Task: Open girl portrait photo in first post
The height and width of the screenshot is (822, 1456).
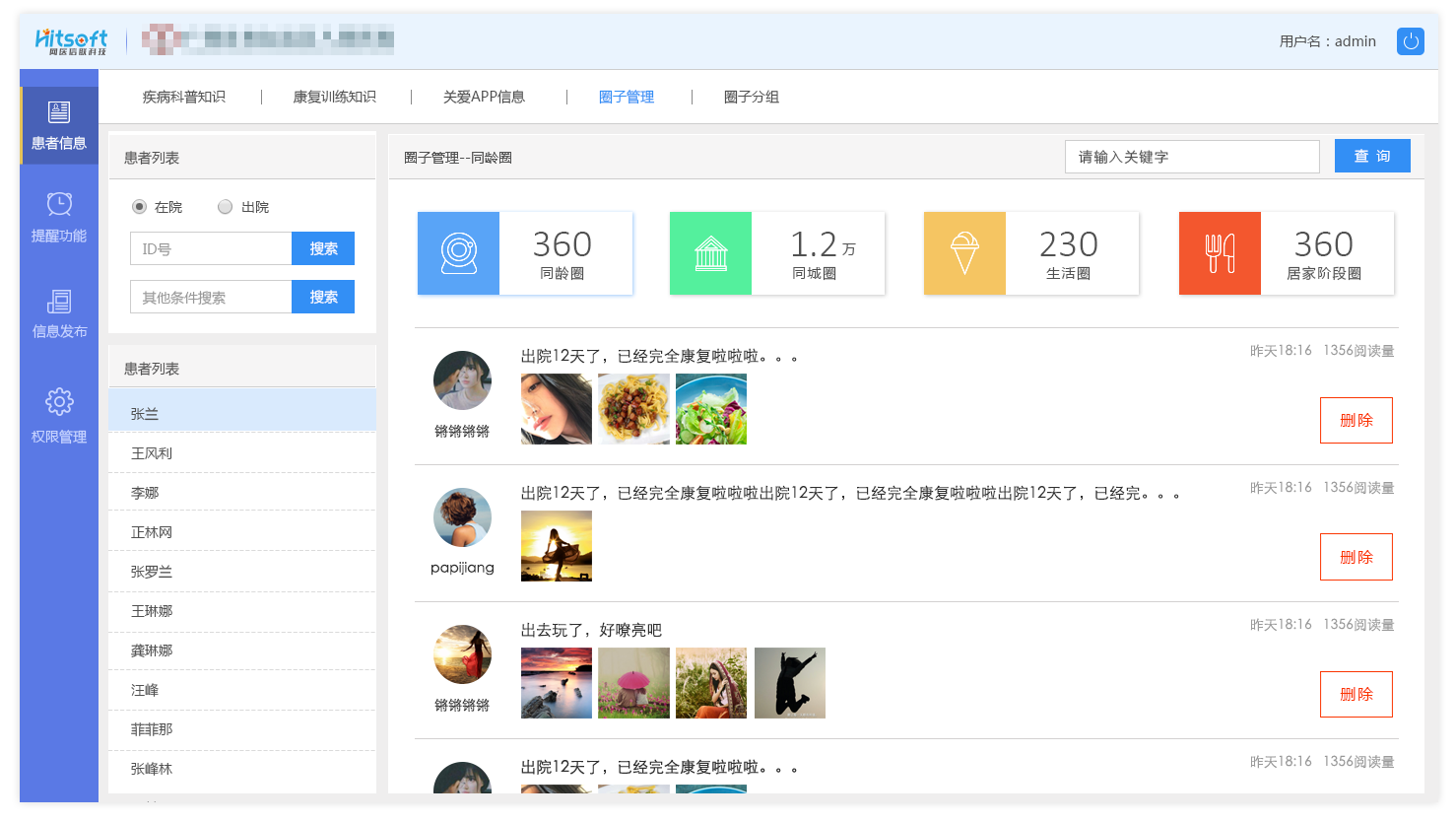Action: click(x=557, y=409)
